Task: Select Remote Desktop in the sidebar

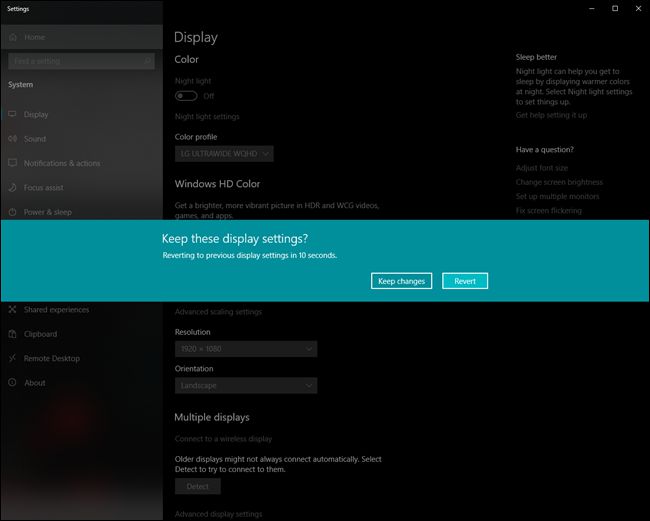Action: tap(82, 359)
